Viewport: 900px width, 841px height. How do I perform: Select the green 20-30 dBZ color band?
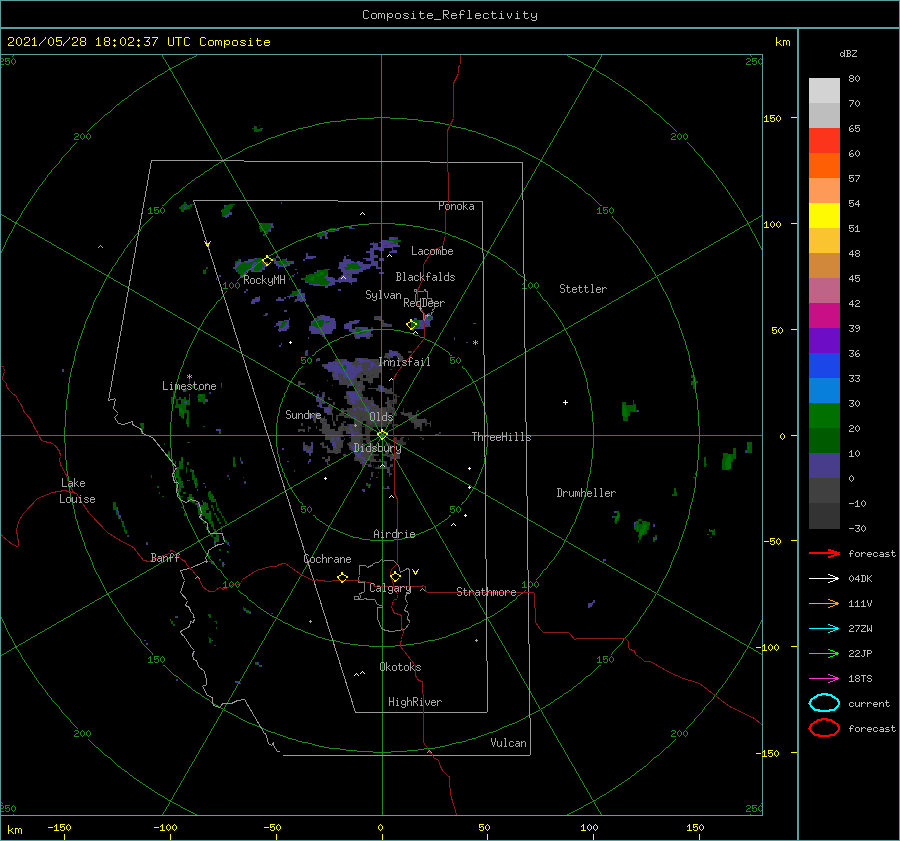824,416
